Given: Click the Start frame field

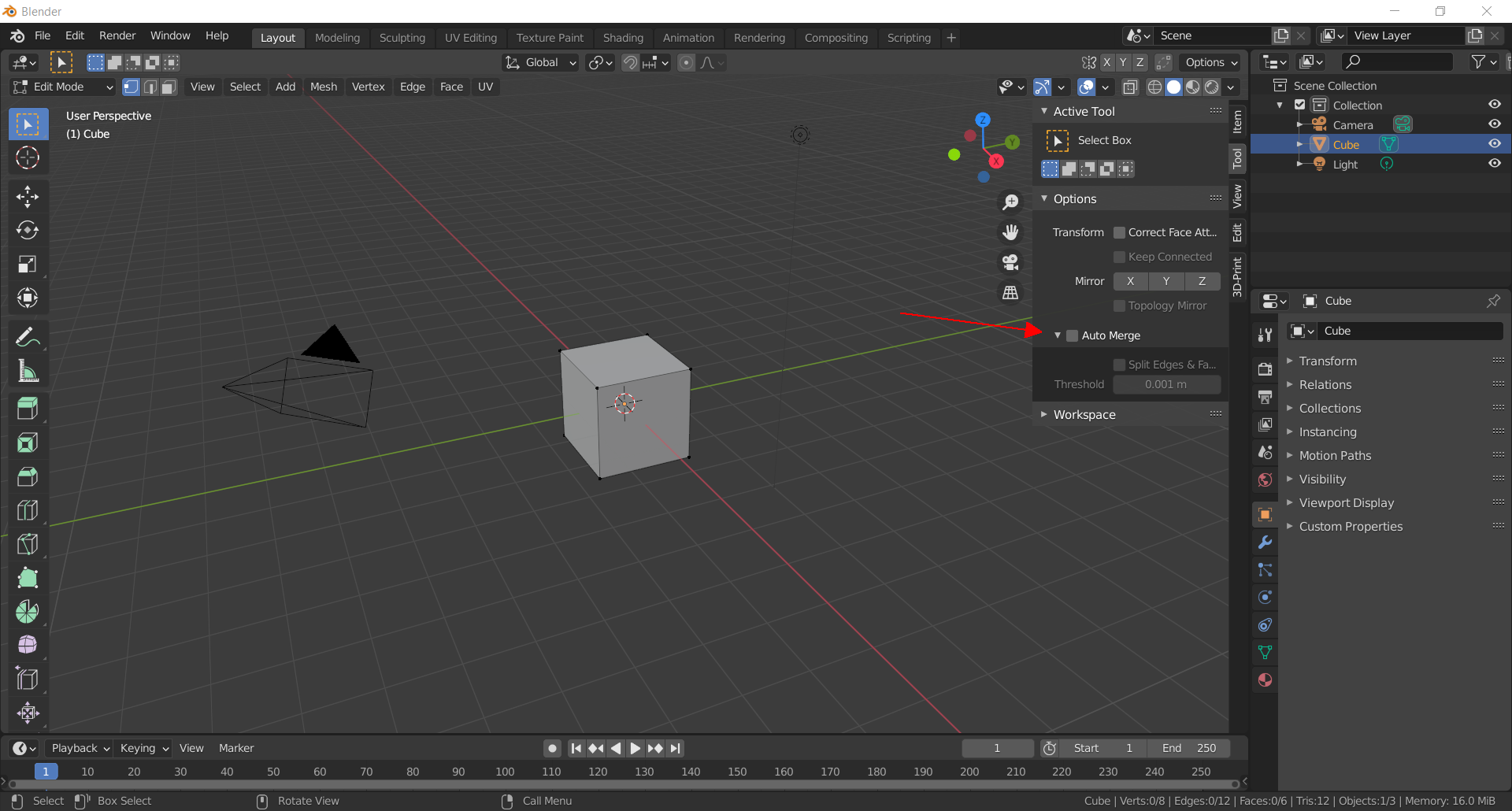Looking at the screenshot, I should point(1104,748).
